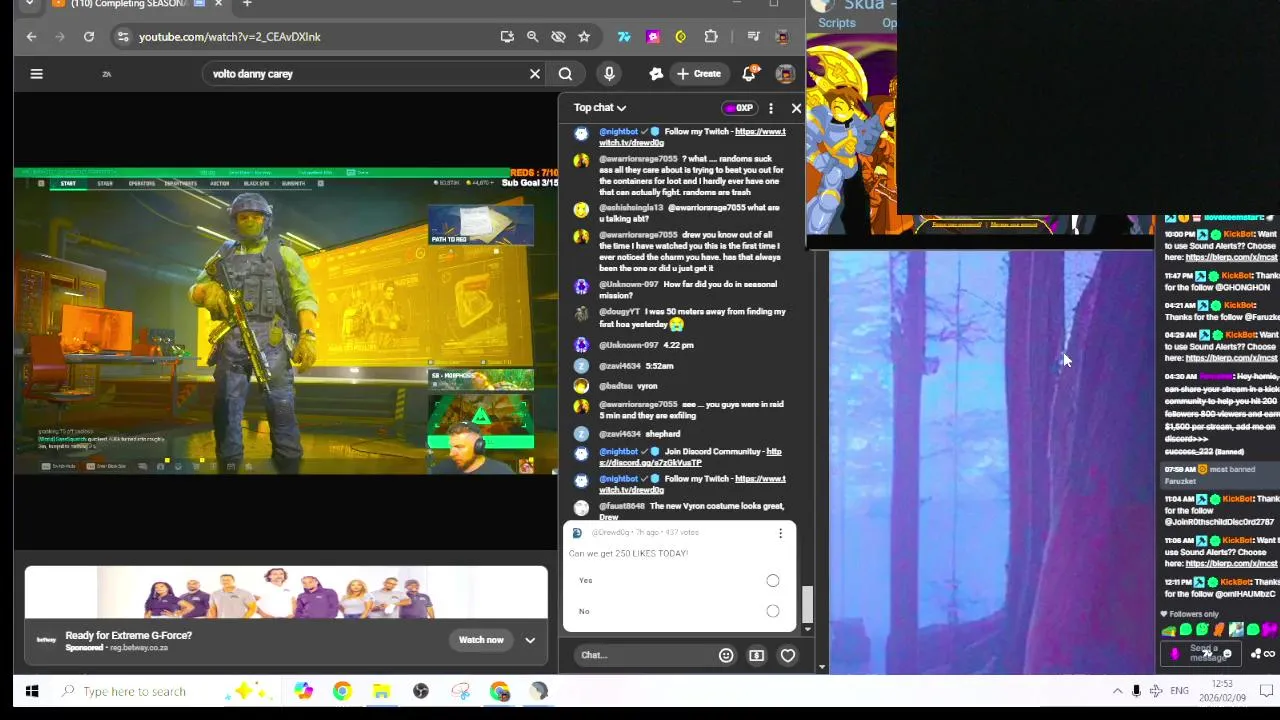
Task: Open the Windows Start menu
Action: [32, 691]
